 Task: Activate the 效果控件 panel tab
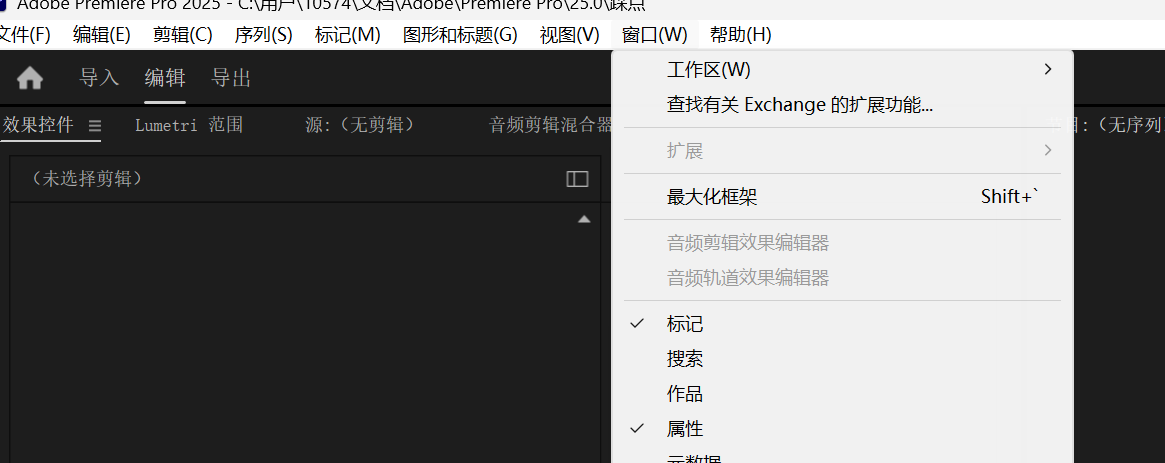(x=38, y=124)
